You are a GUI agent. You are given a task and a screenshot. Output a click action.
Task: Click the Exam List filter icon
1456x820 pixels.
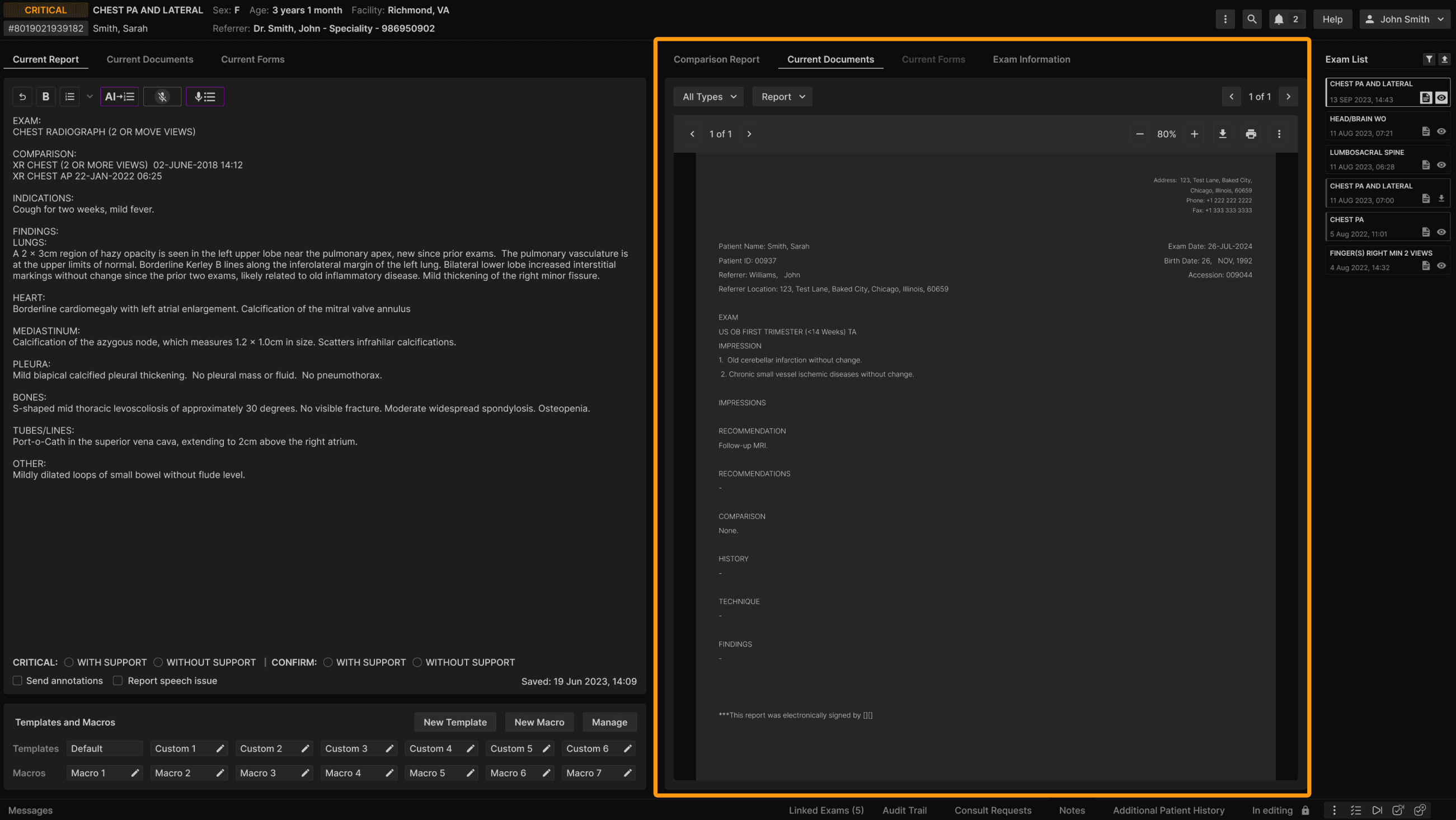pyautogui.click(x=1429, y=59)
